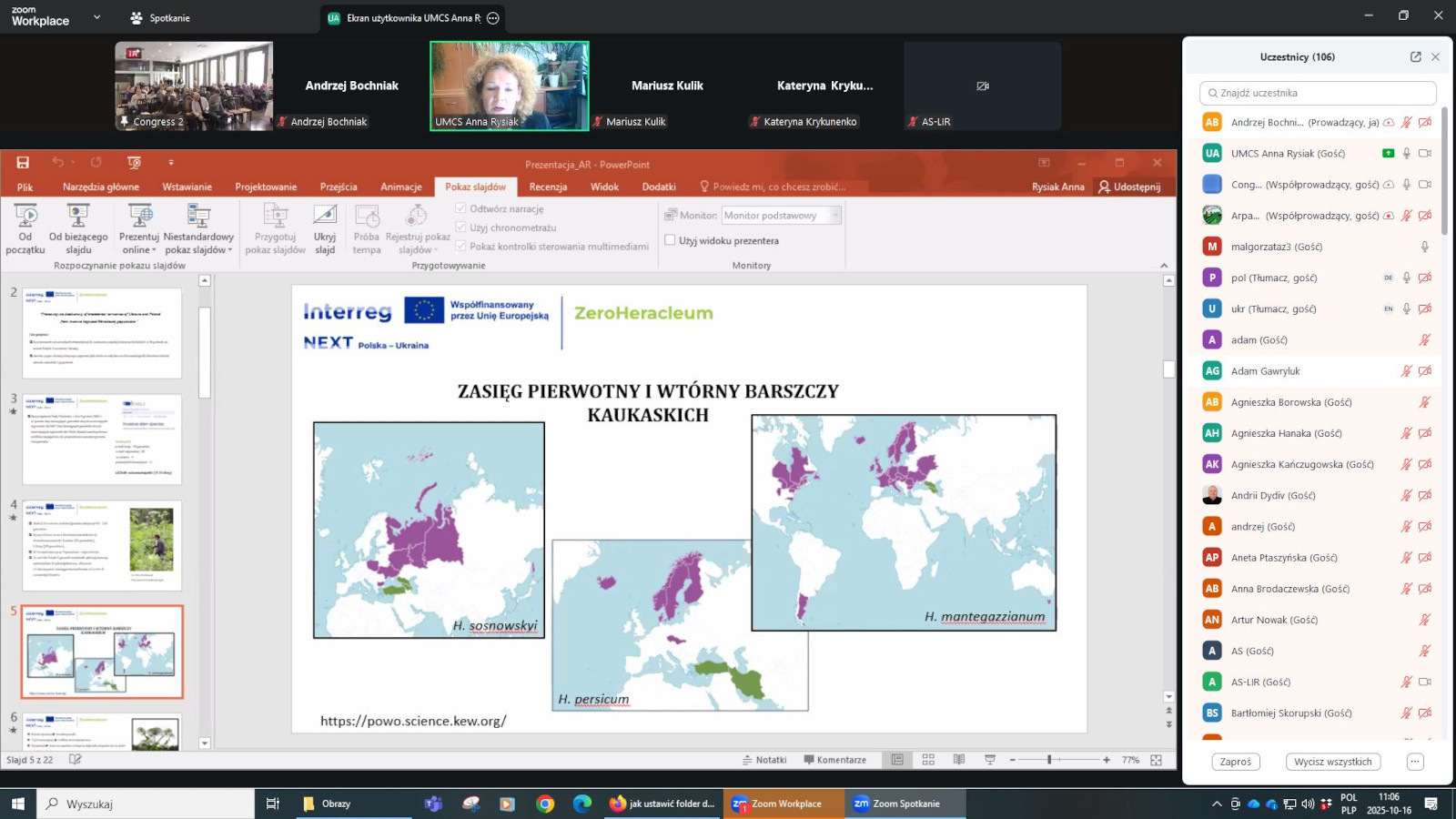1456x819 pixels.
Task: Enable Użyj widoku prezentera checkbox
Action: click(x=670, y=240)
